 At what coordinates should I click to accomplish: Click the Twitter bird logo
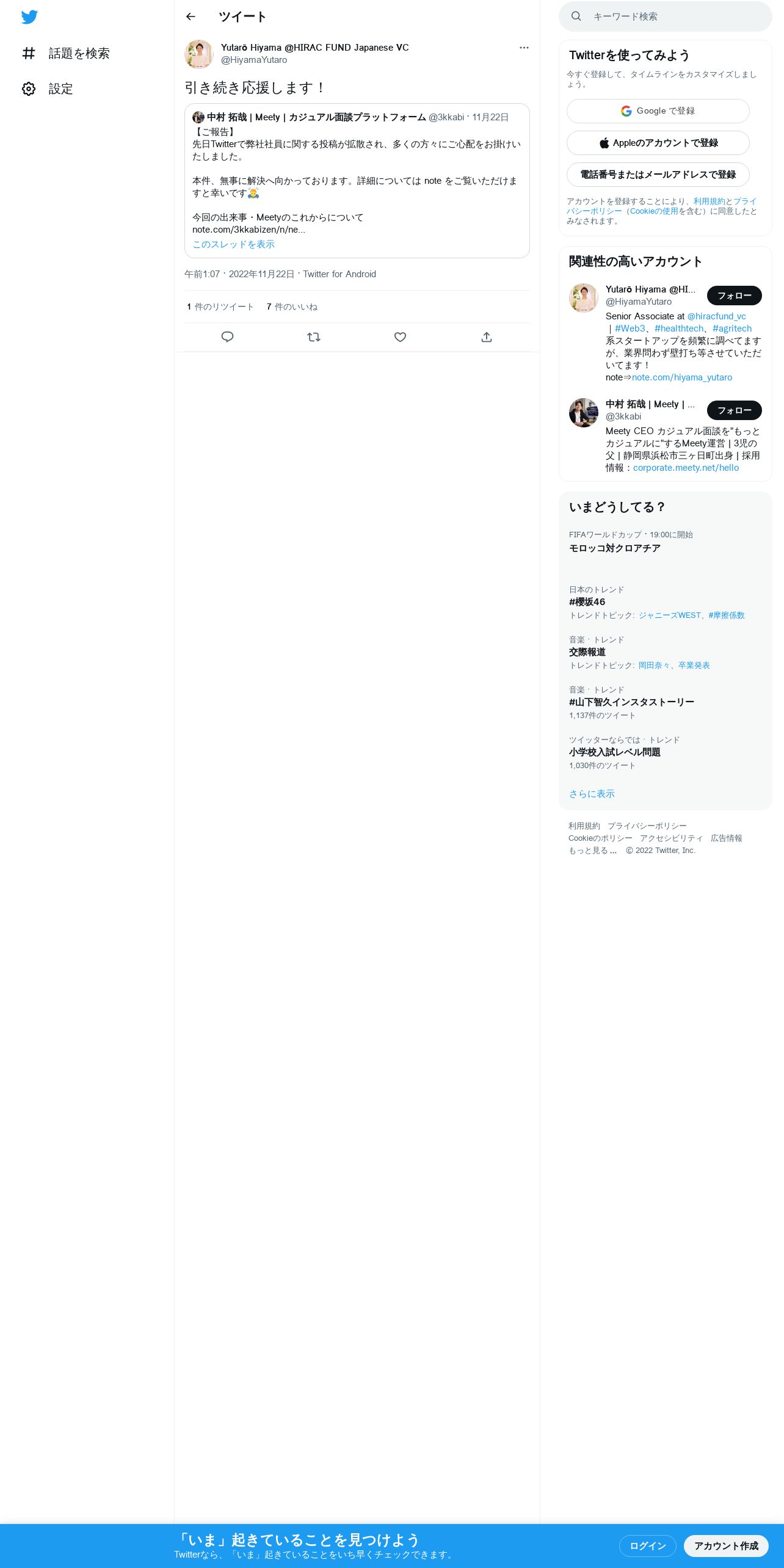point(29,17)
